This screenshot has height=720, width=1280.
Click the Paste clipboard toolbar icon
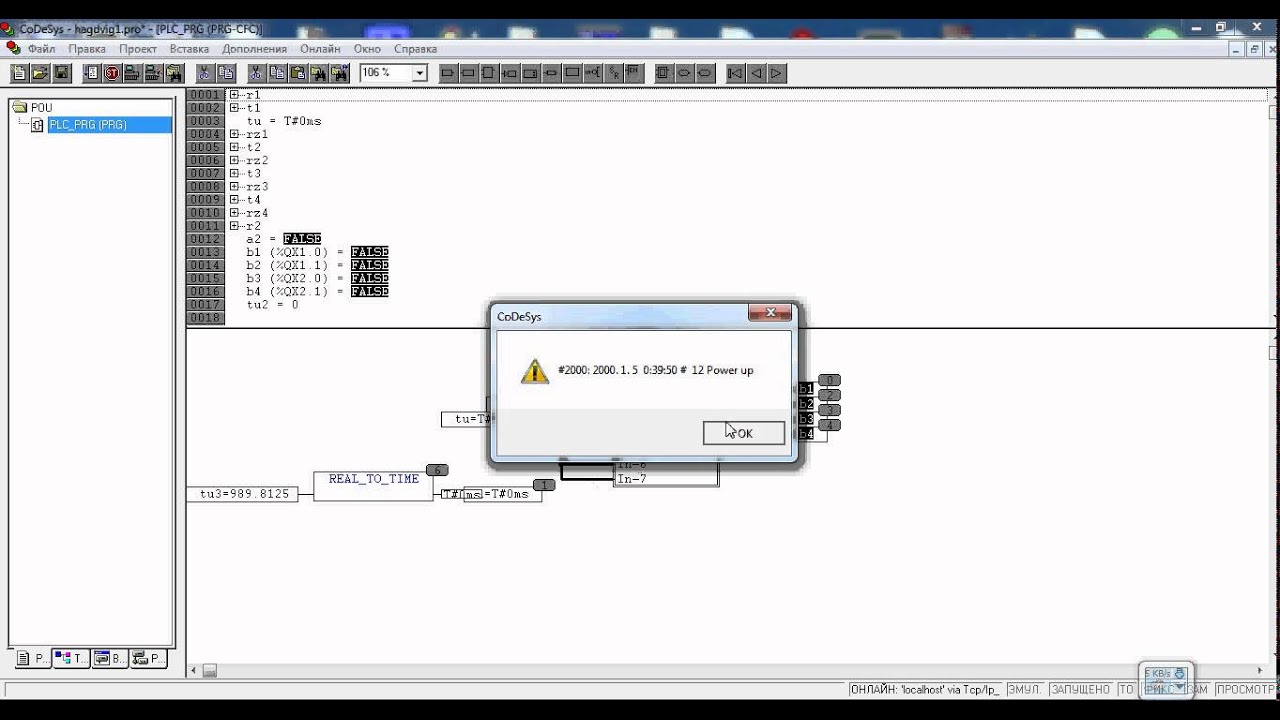(297, 73)
